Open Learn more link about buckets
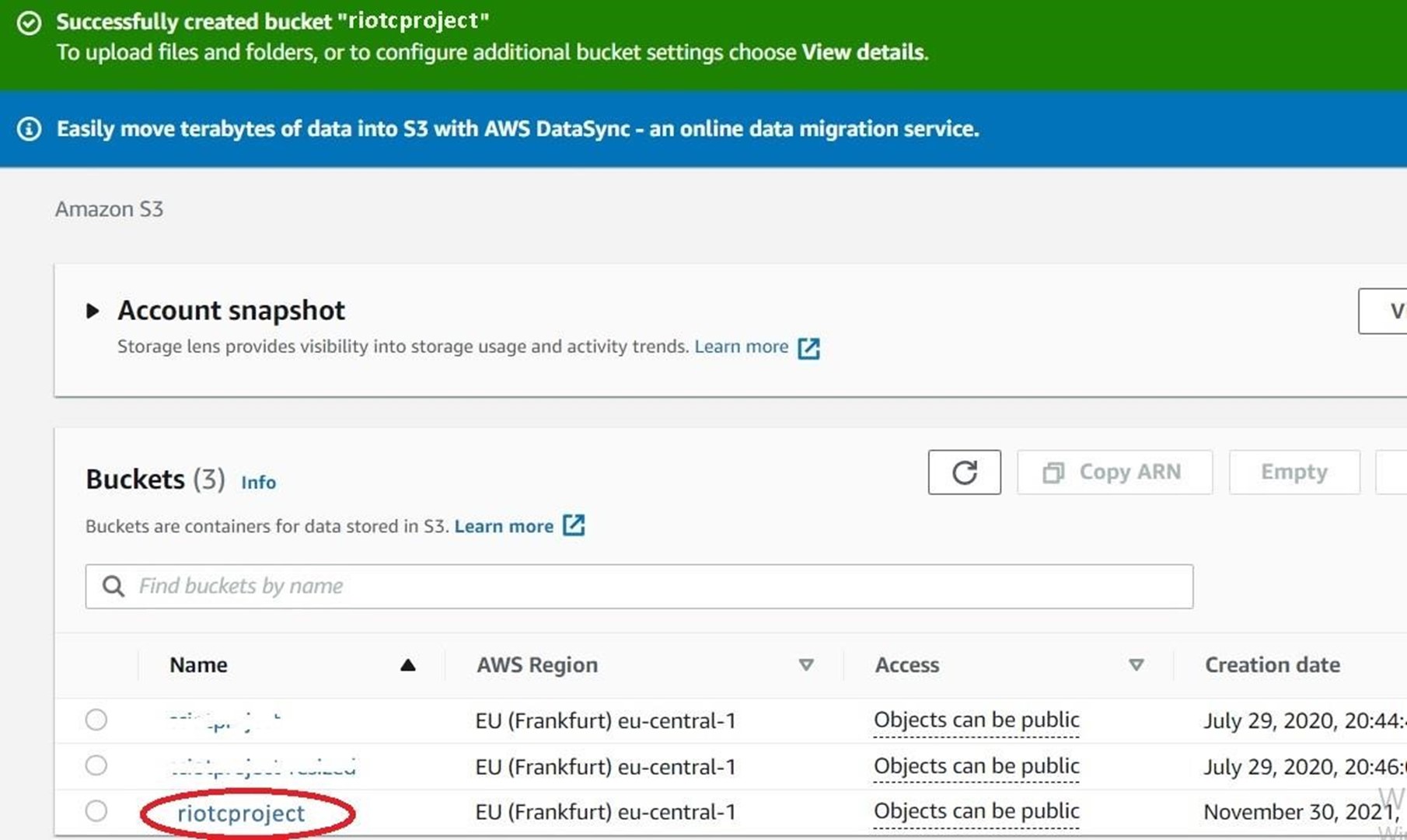Screen dimensions: 1407x840 tap(504, 526)
